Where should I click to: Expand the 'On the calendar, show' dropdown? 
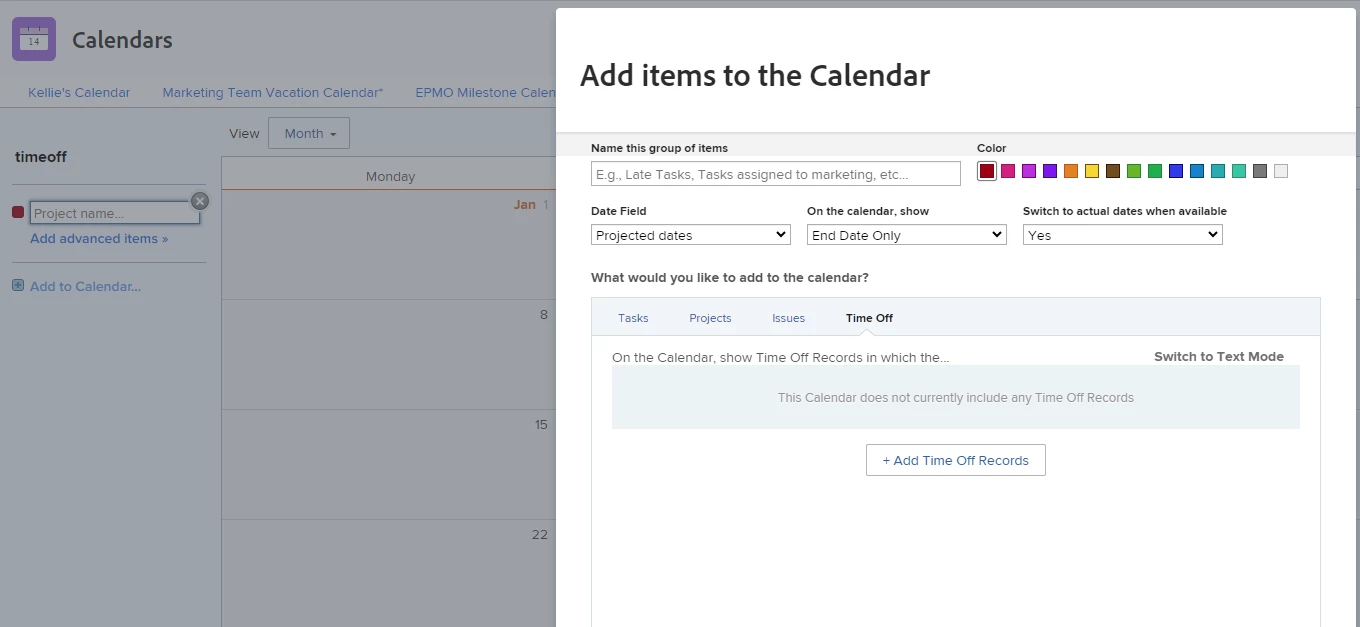(907, 235)
